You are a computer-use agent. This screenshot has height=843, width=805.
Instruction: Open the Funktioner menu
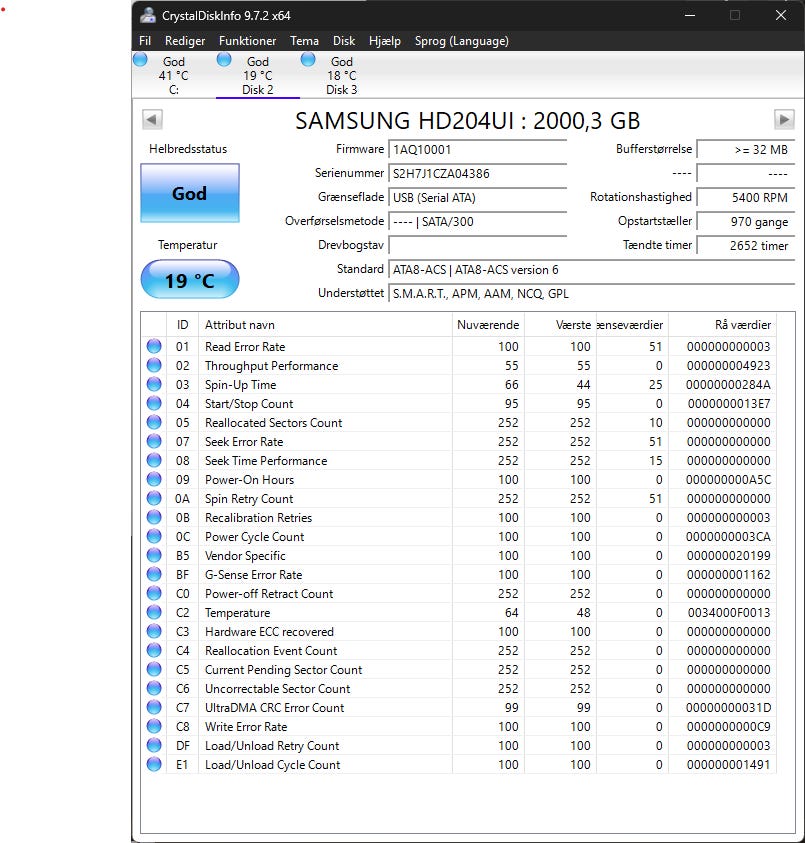click(247, 41)
